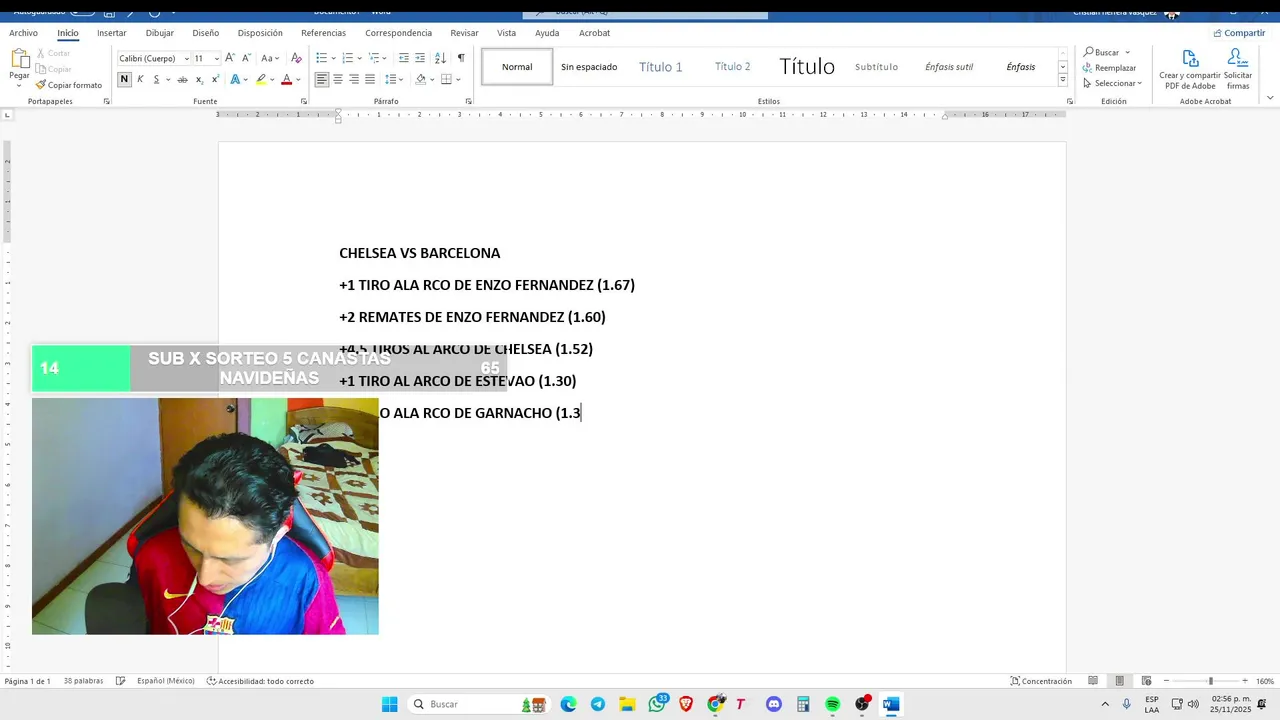Toggle superscript formatting
This screenshot has height=720, width=1280.
coord(215,79)
